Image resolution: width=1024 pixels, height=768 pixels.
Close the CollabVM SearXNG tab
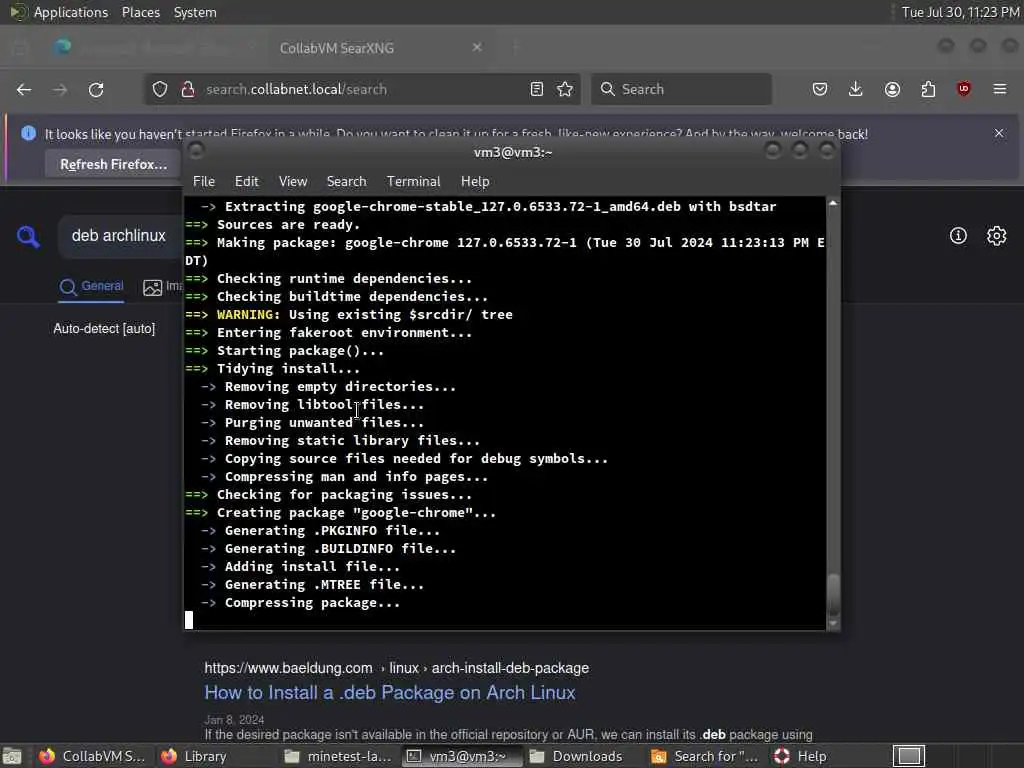pyautogui.click(x=477, y=48)
